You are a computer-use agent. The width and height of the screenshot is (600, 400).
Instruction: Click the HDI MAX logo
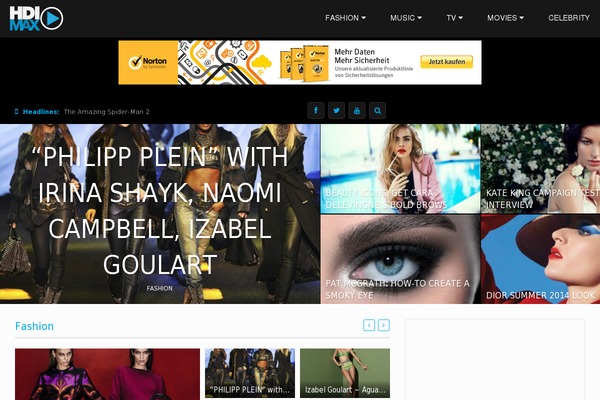(36, 18)
